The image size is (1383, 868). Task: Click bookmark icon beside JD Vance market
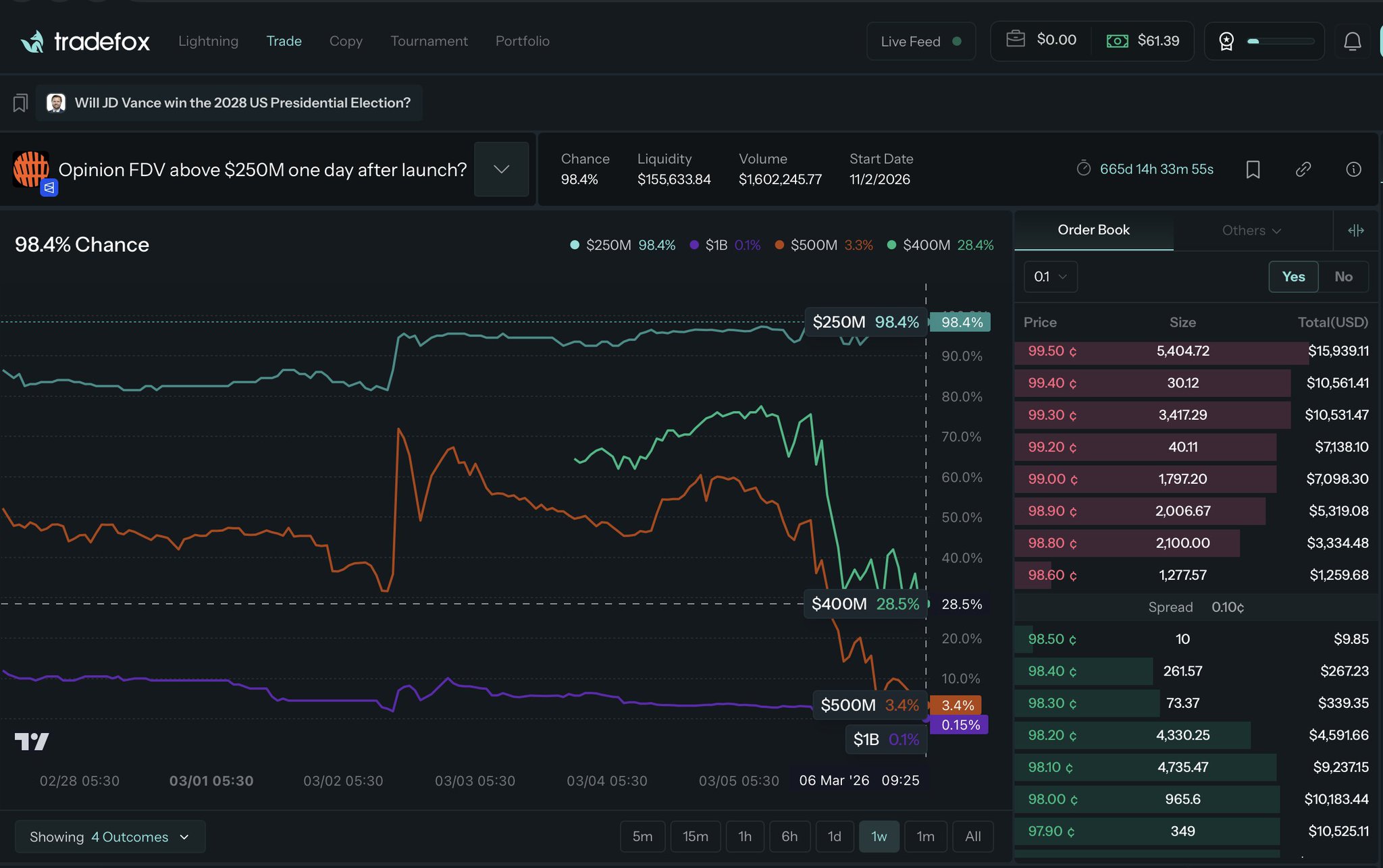pos(20,103)
